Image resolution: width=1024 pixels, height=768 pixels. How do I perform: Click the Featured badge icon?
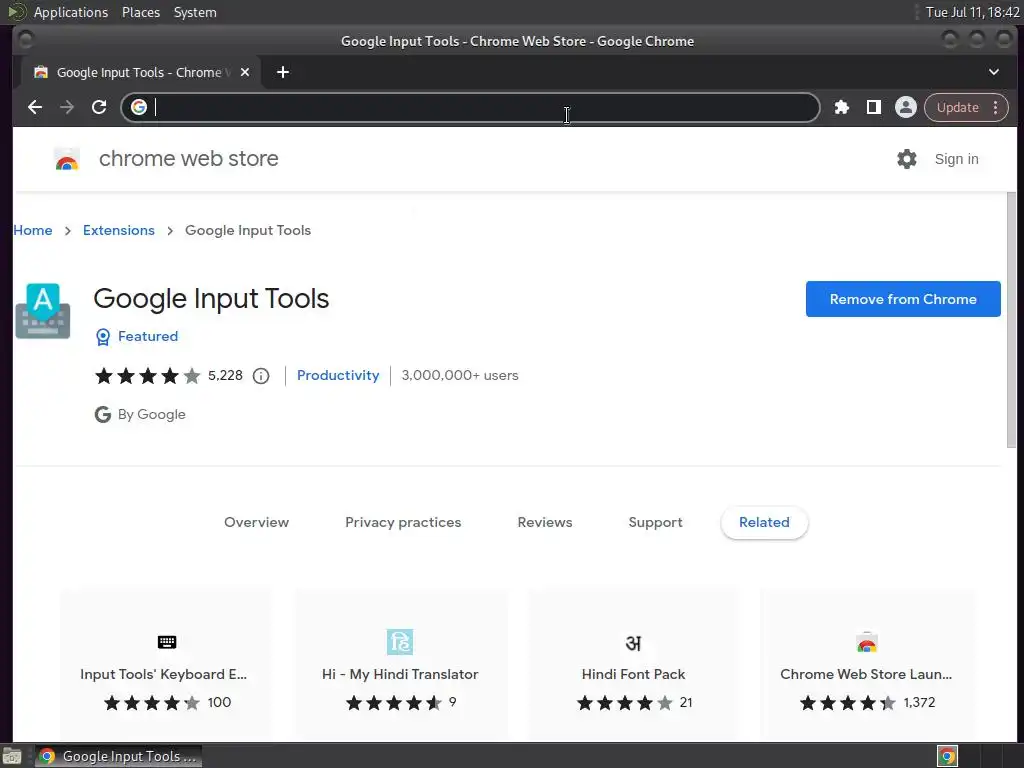coord(103,336)
